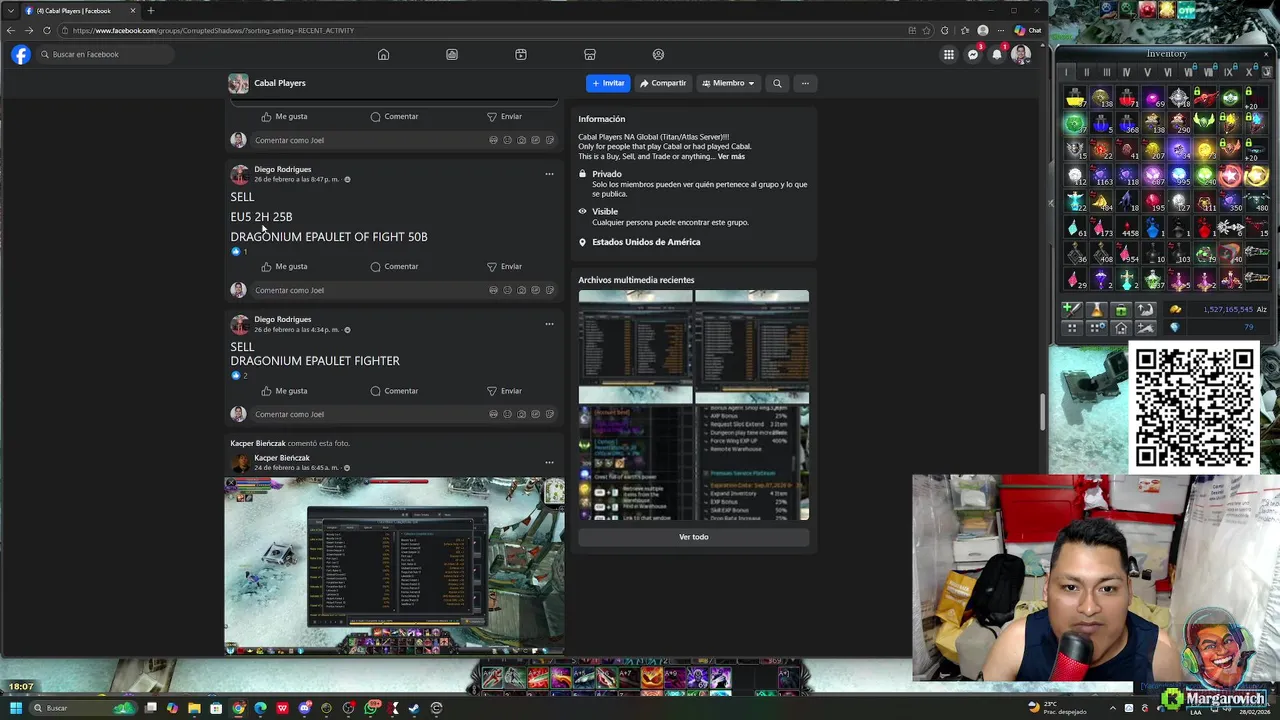Open Facebook Marketplace icon
Image resolution: width=1280 pixels, height=720 pixels.
click(x=590, y=55)
